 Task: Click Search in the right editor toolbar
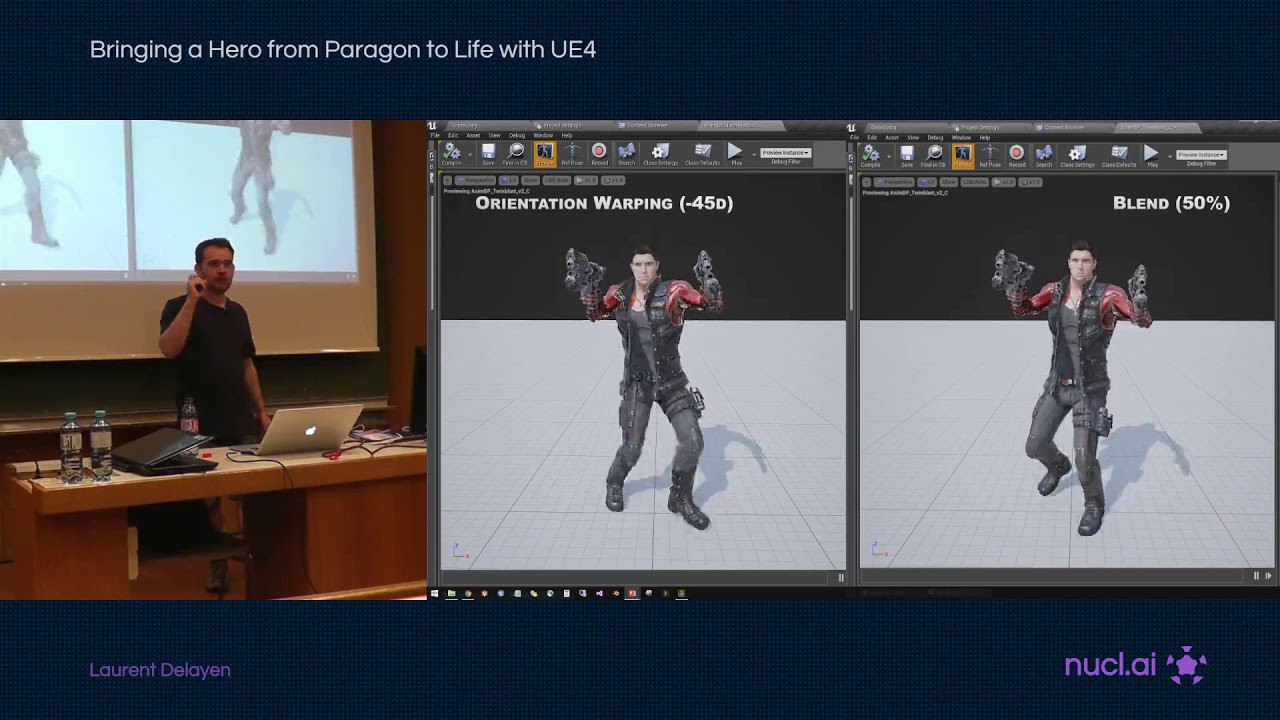[x=1044, y=155]
